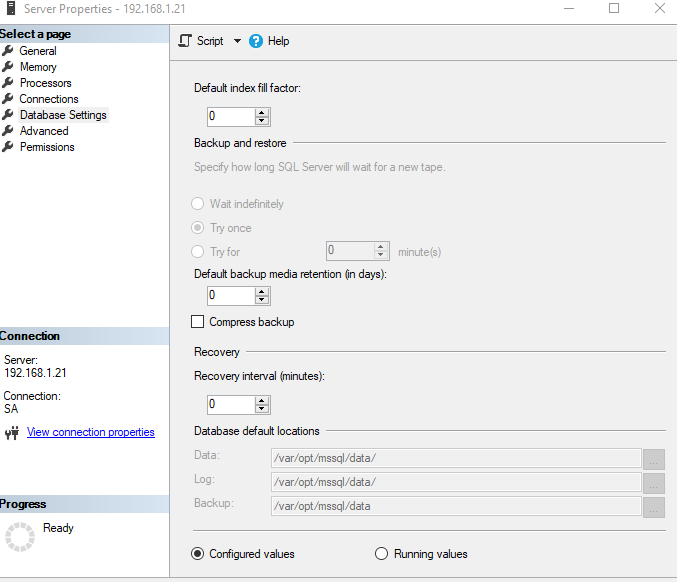Decrease the Try for minutes value
The width and height of the screenshot is (677, 582).
pyautogui.click(x=380, y=255)
